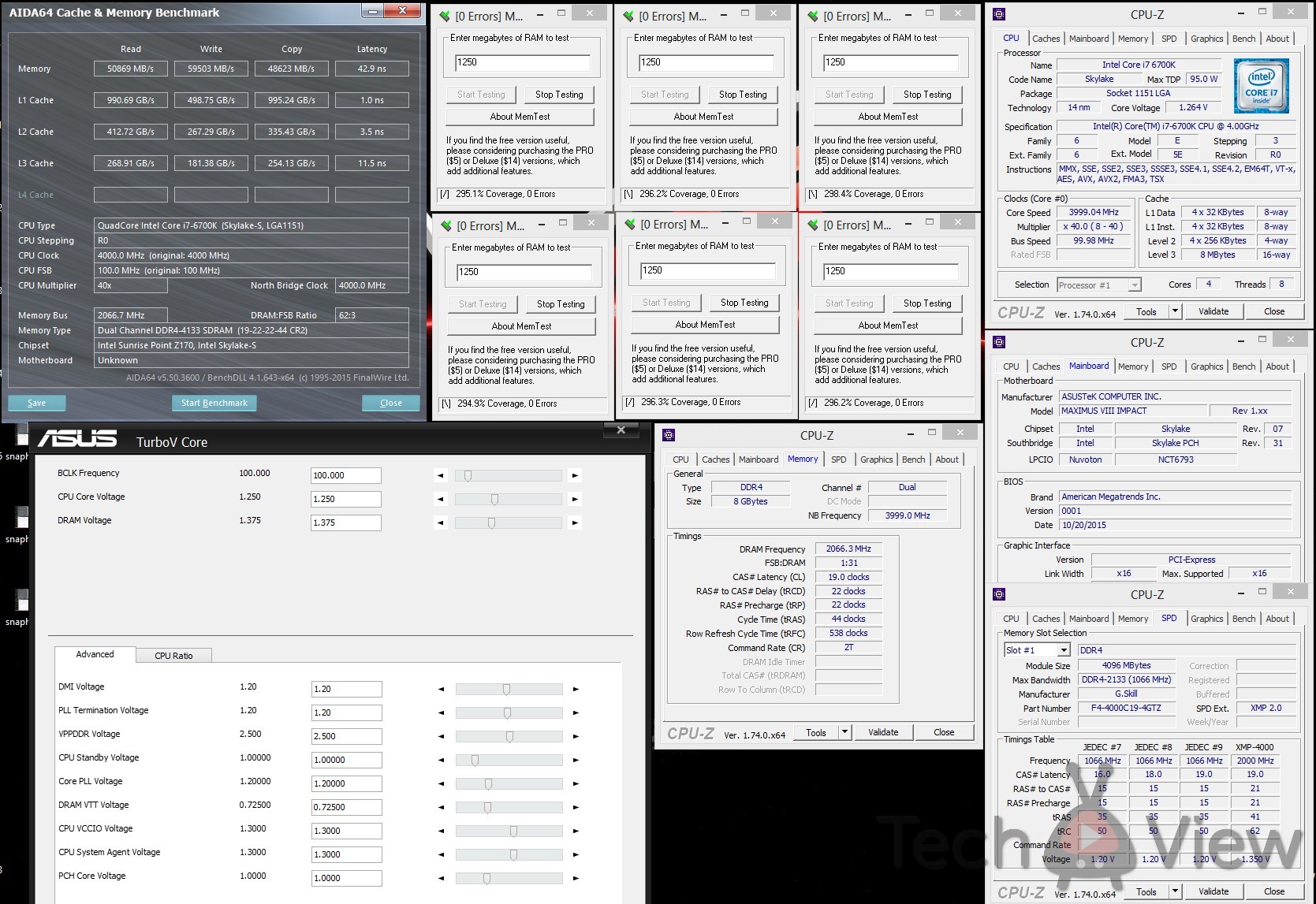Click Start Benchmark in AIDA64

[214, 403]
